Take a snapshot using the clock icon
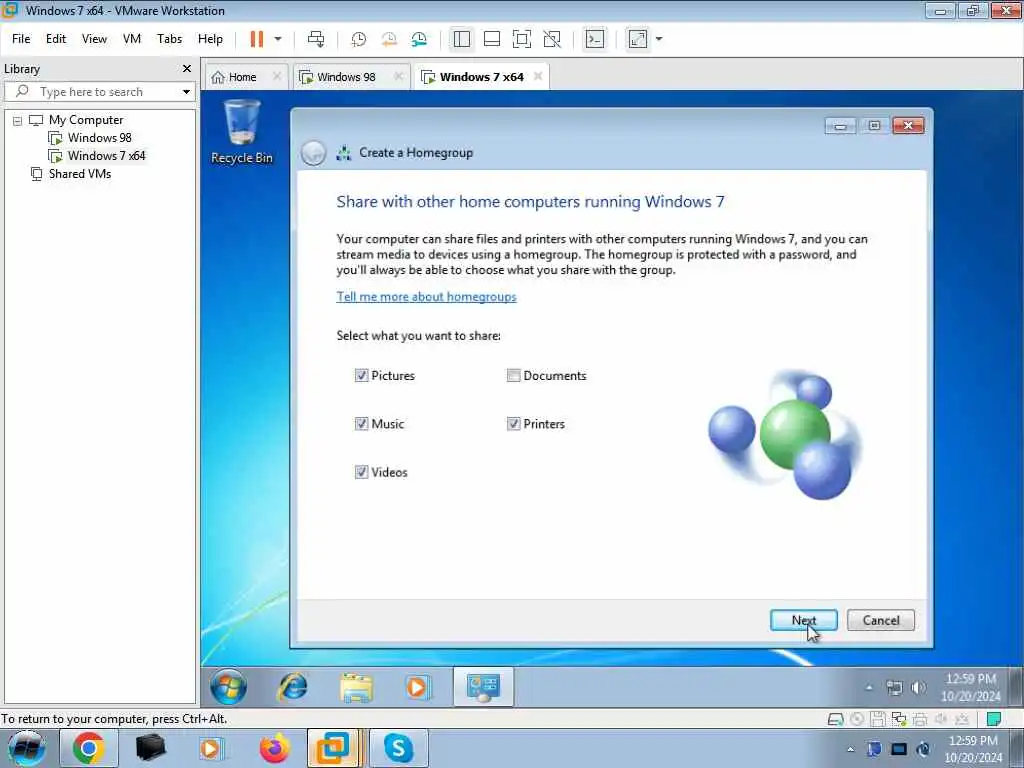1024x768 pixels. point(359,39)
